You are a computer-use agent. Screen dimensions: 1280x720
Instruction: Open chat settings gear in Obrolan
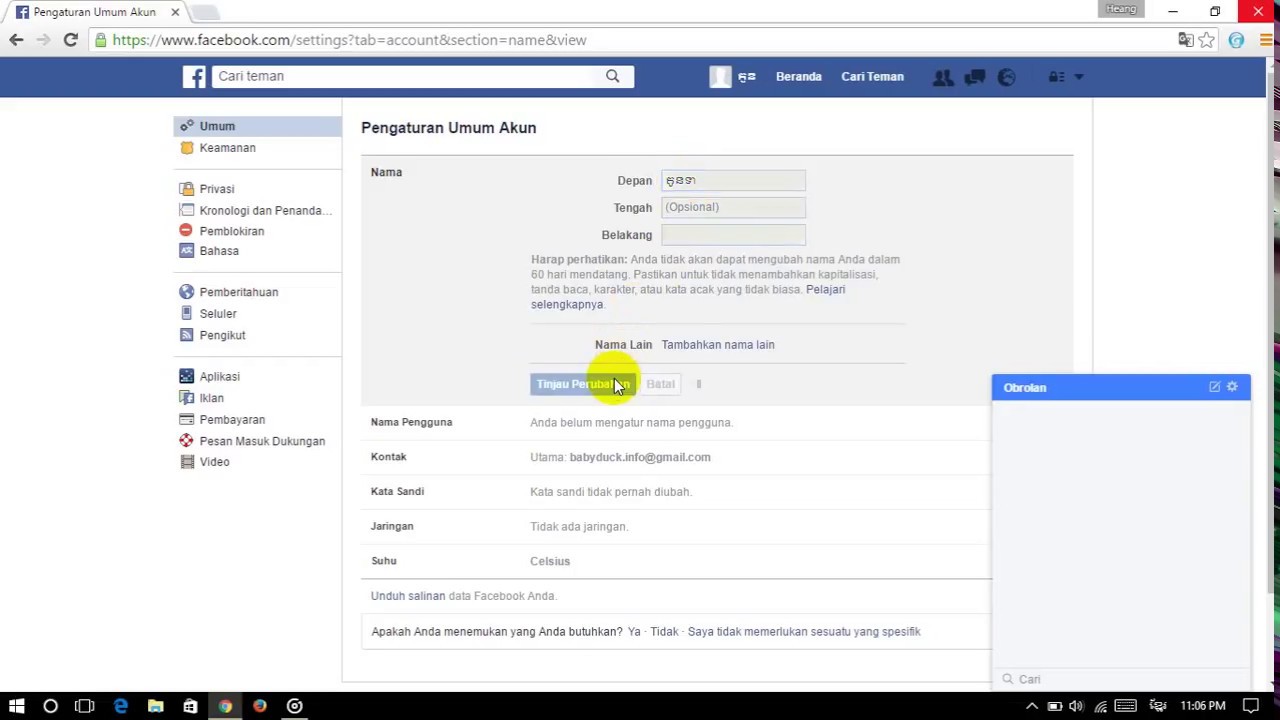[1232, 387]
